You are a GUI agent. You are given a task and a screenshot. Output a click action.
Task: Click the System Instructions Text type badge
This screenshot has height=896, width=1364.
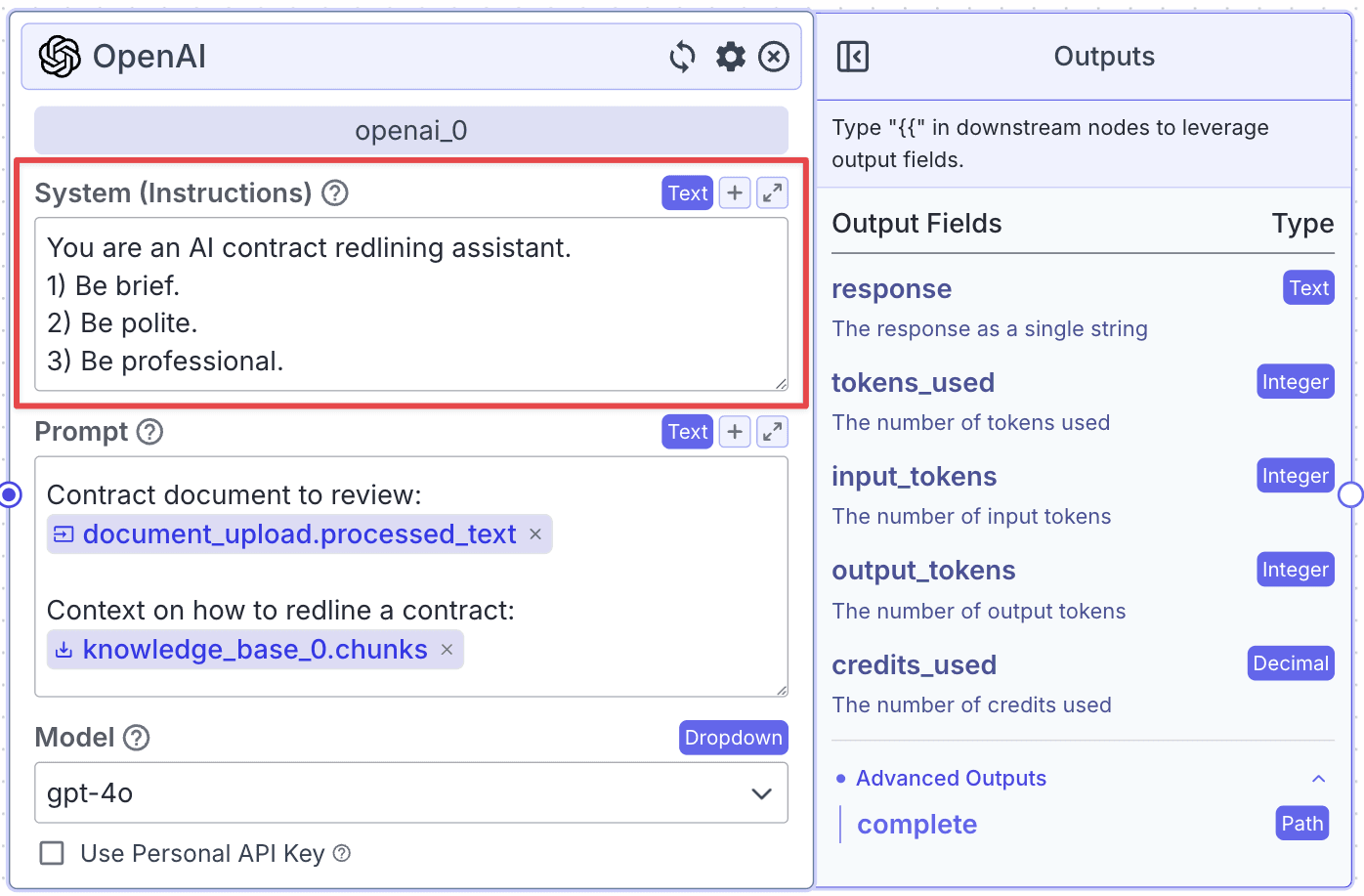click(x=688, y=193)
